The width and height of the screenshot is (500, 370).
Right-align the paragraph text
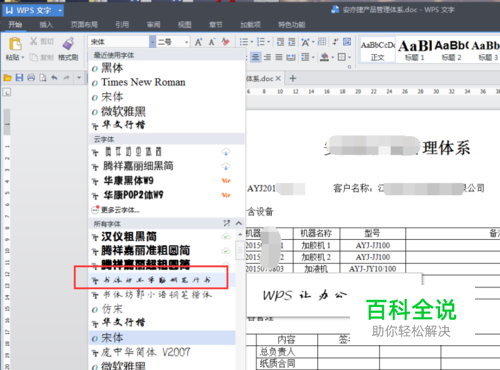tap(267, 57)
